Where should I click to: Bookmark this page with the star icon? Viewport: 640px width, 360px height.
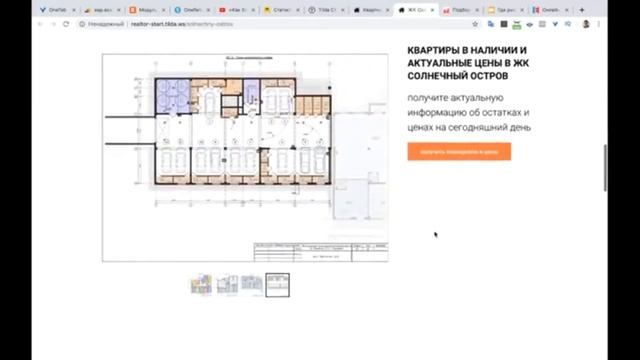(x=475, y=24)
